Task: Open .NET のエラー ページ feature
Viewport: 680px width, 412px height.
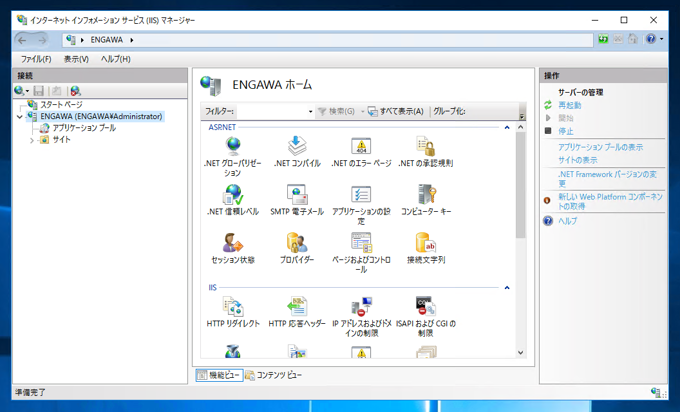Action: [361, 152]
